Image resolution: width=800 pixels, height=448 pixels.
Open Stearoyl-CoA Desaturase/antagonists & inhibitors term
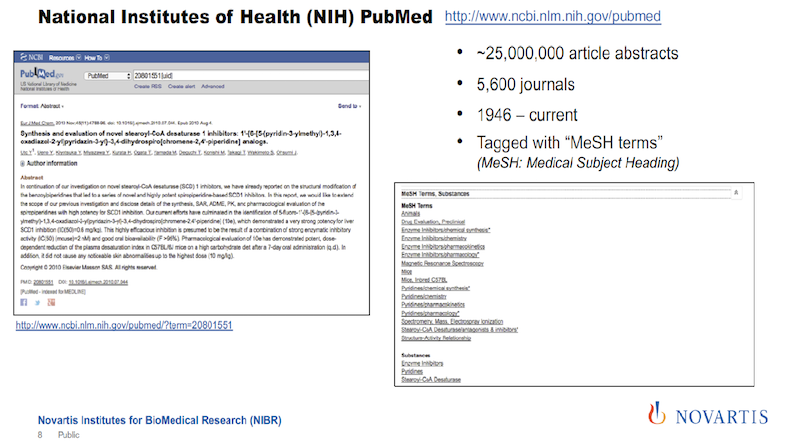[x=460, y=330]
